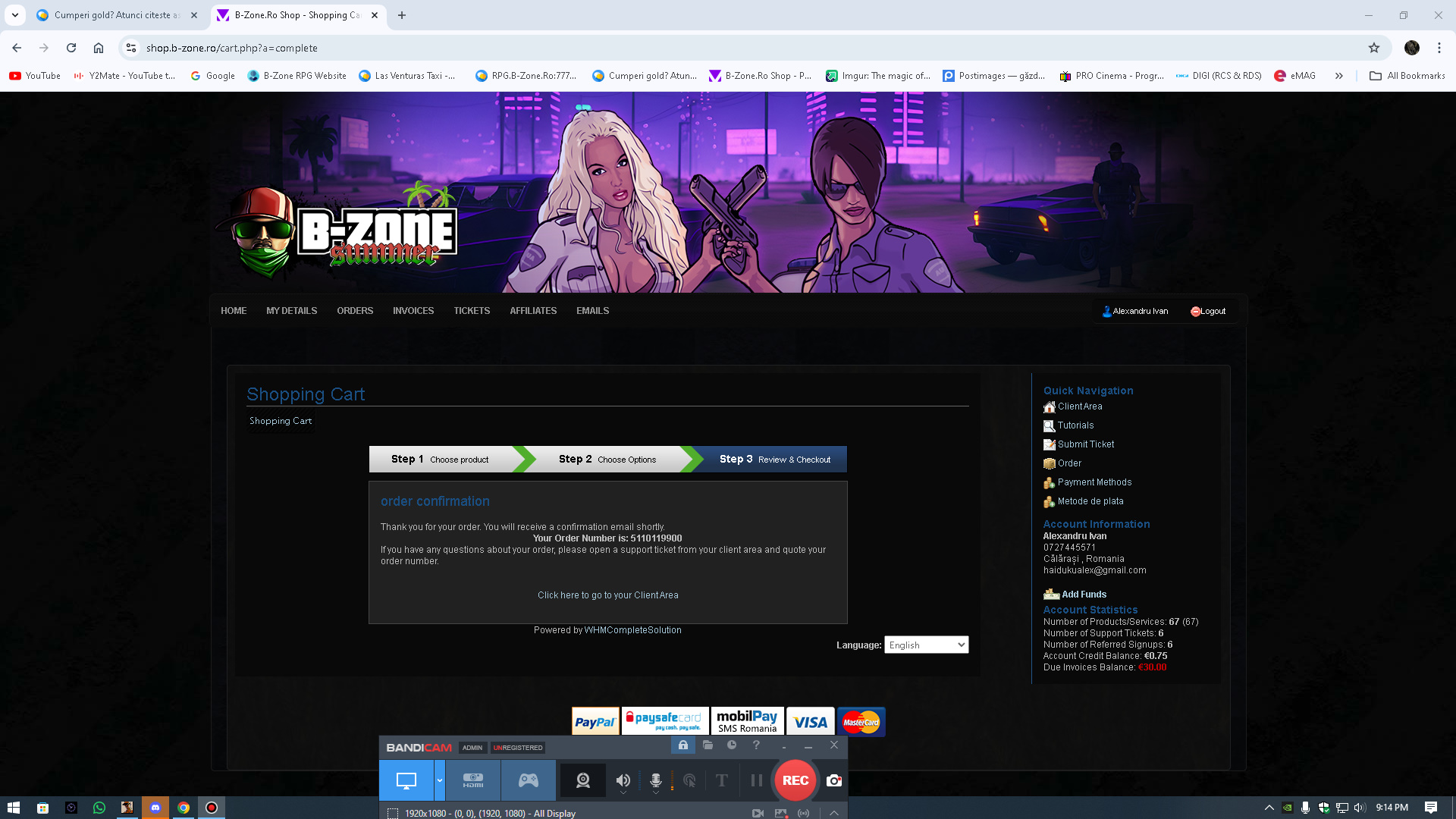Open Chrome three-dot menu
Image resolution: width=1456 pixels, height=819 pixels.
pos(1439,48)
